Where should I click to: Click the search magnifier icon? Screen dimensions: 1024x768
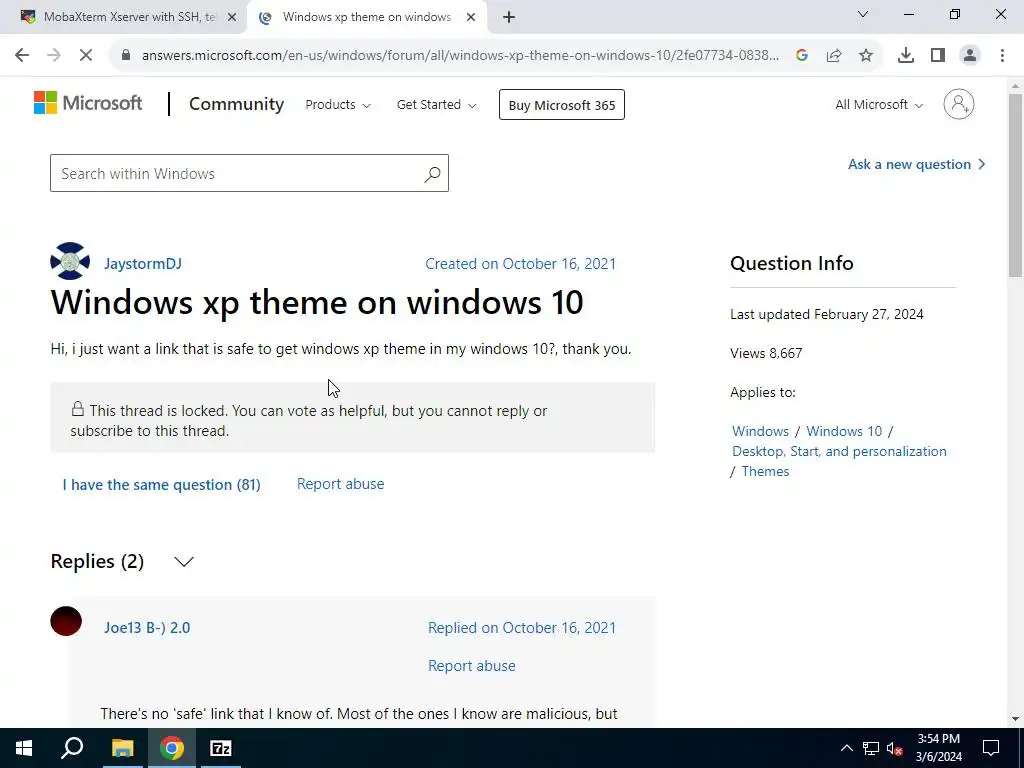432,174
